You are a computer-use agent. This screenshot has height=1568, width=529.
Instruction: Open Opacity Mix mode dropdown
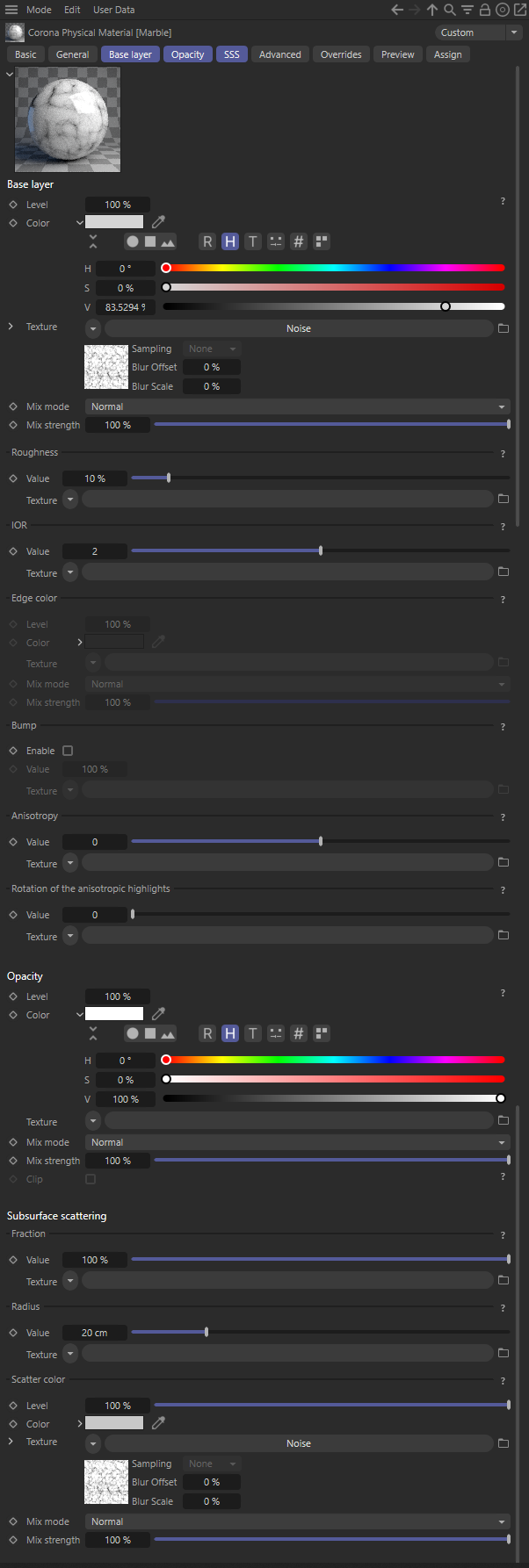tap(298, 1142)
